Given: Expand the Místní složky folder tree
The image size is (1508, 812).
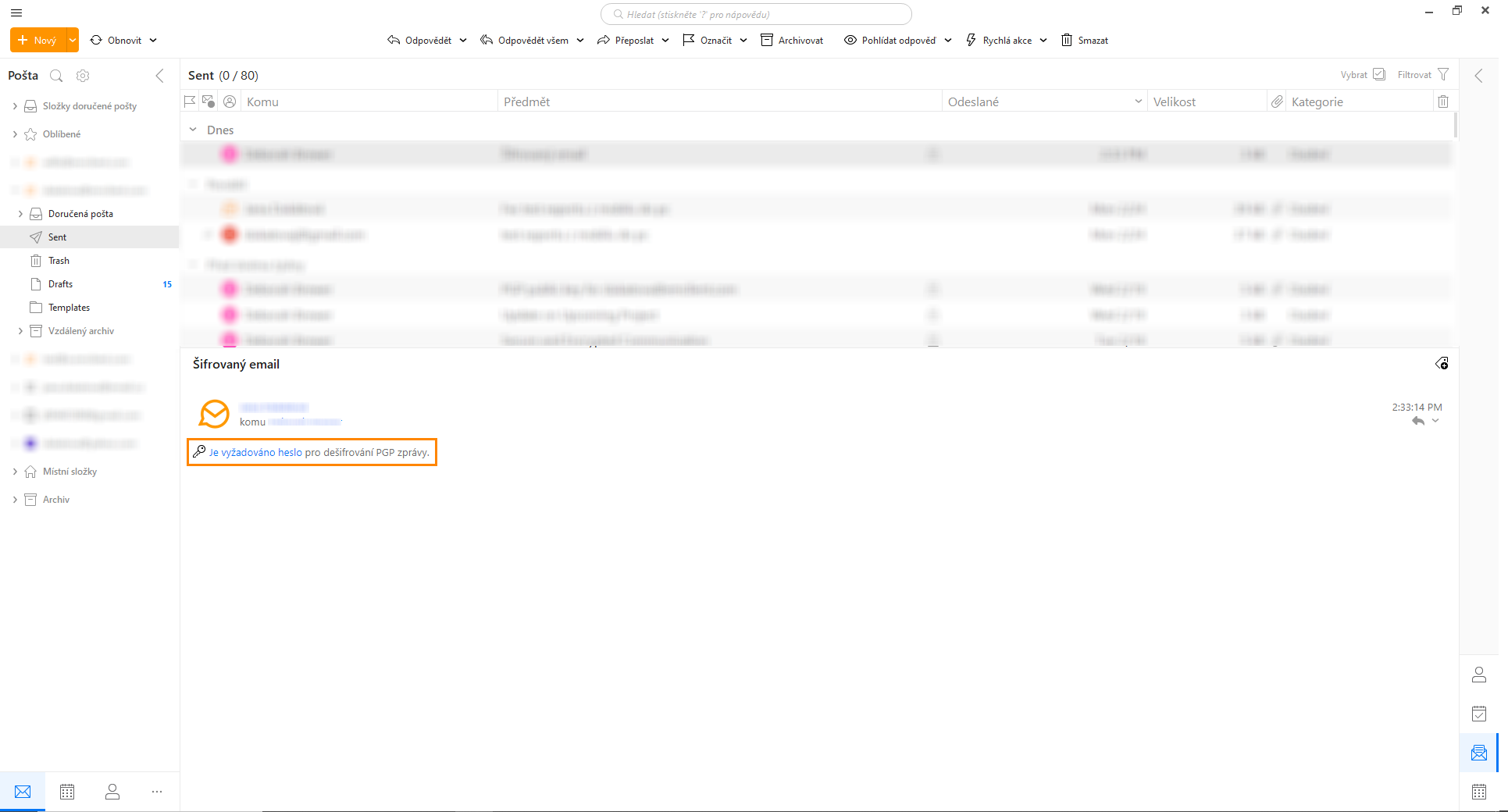Looking at the screenshot, I should pos(15,472).
